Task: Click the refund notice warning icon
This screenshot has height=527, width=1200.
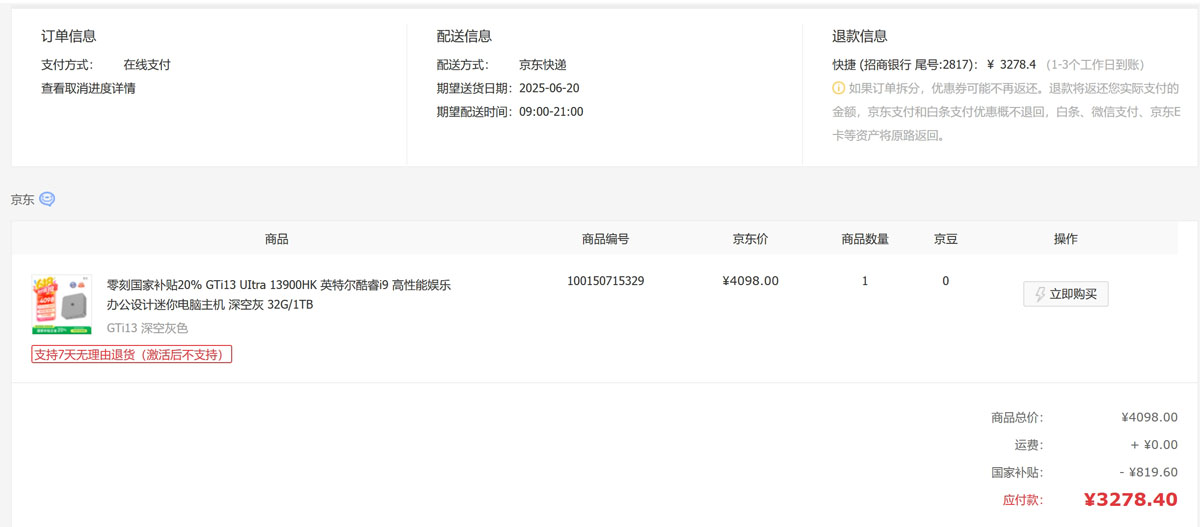Action: pos(839,88)
